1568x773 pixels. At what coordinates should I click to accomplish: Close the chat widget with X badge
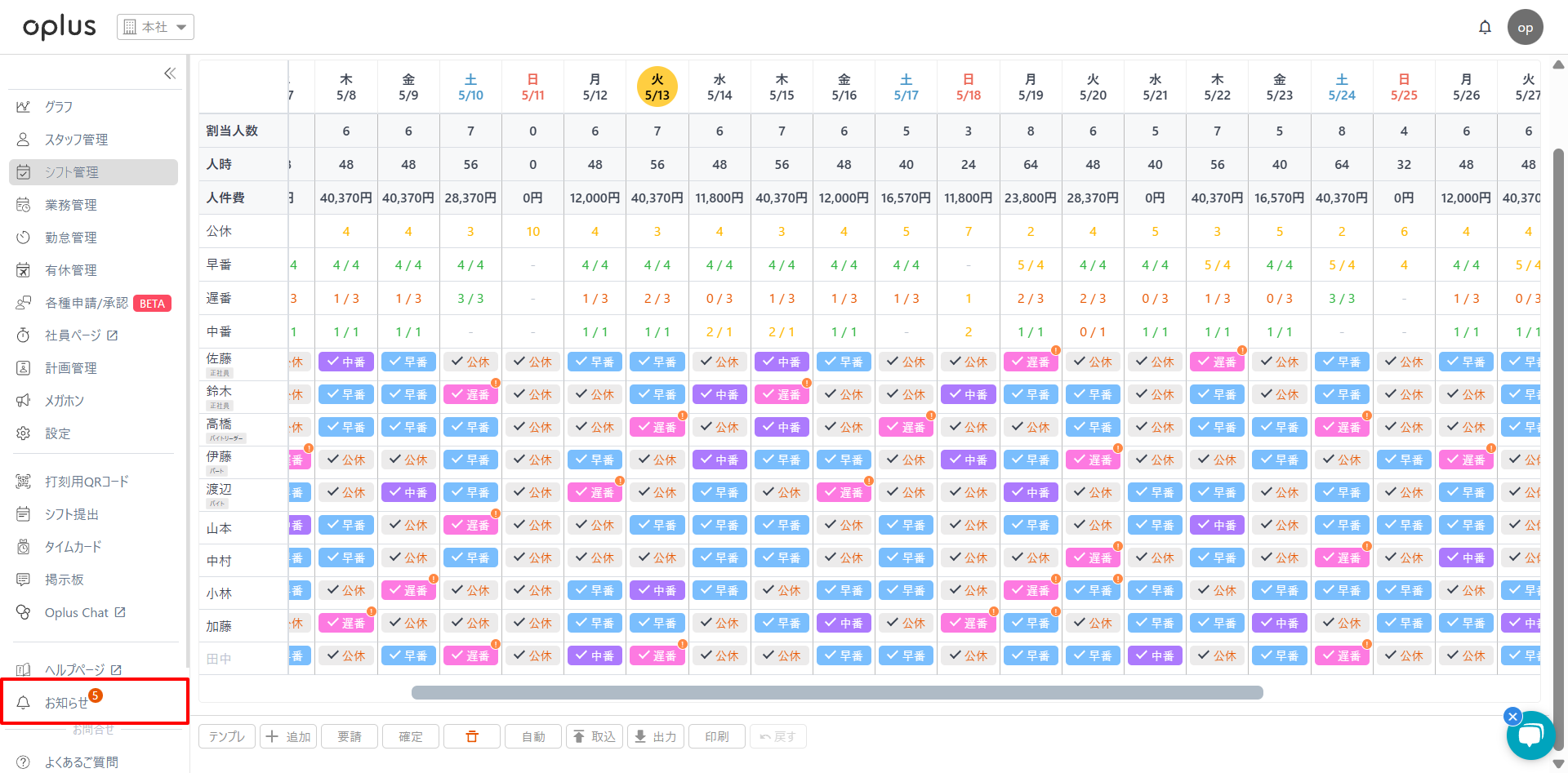[1512, 716]
